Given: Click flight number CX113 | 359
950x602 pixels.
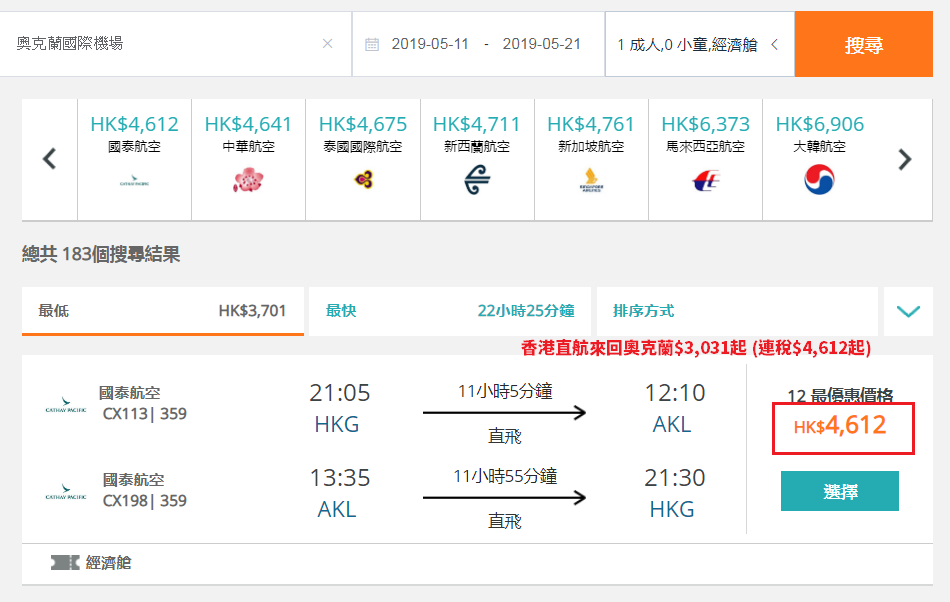Looking at the screenshot, I should click(144, 414).
